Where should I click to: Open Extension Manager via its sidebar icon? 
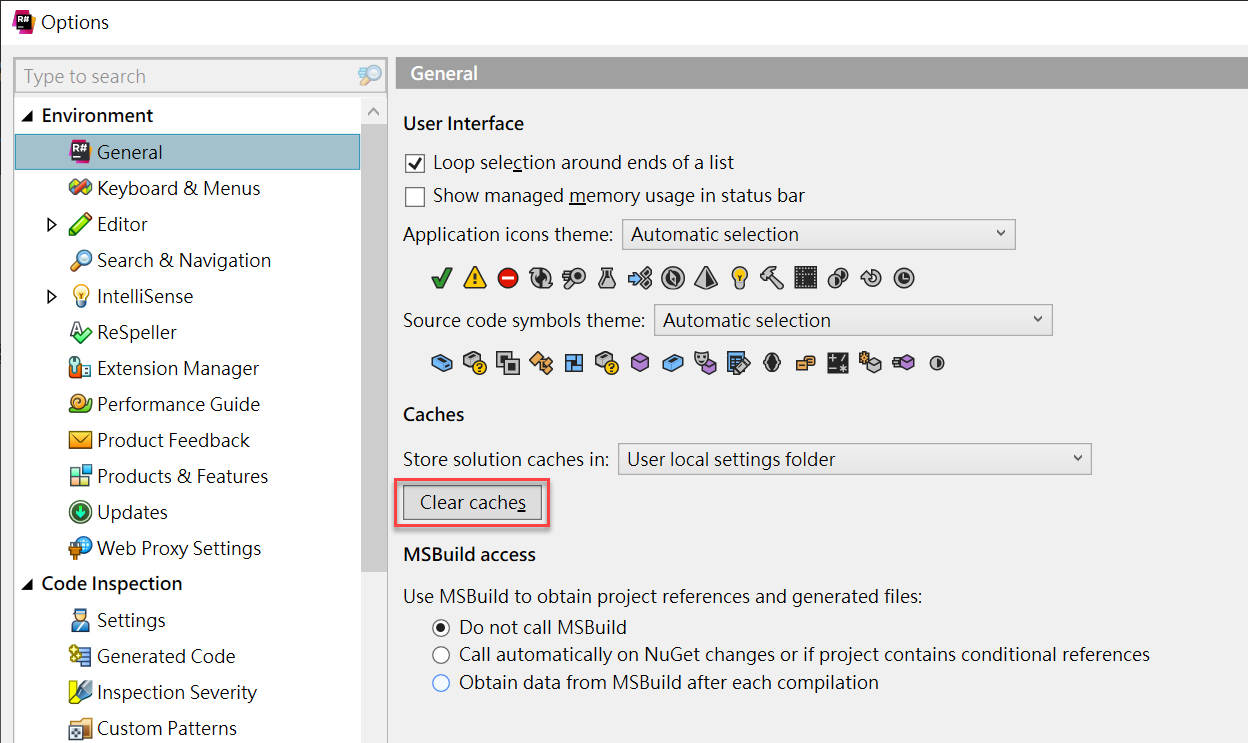pyautogui.click(x=78, y=368)
